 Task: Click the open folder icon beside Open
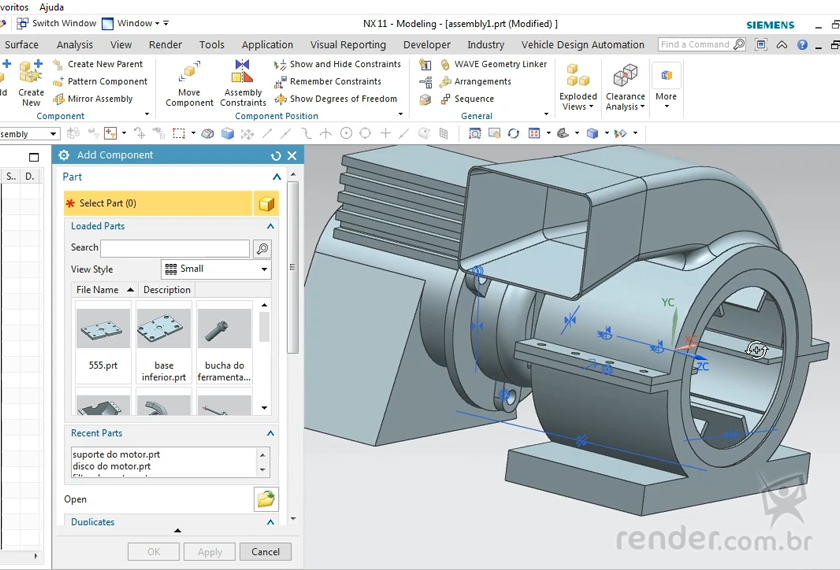pos(265,499)
